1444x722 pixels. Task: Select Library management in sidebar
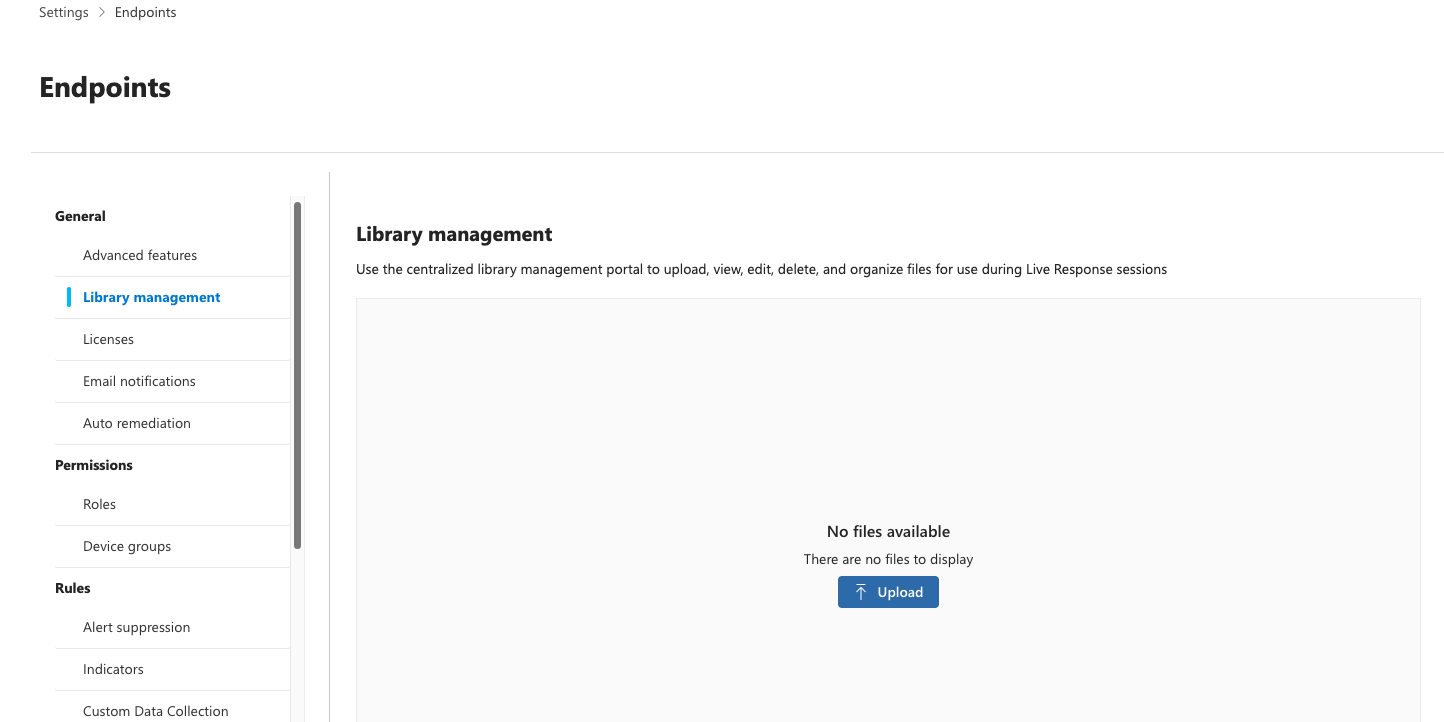pos(152,297)
